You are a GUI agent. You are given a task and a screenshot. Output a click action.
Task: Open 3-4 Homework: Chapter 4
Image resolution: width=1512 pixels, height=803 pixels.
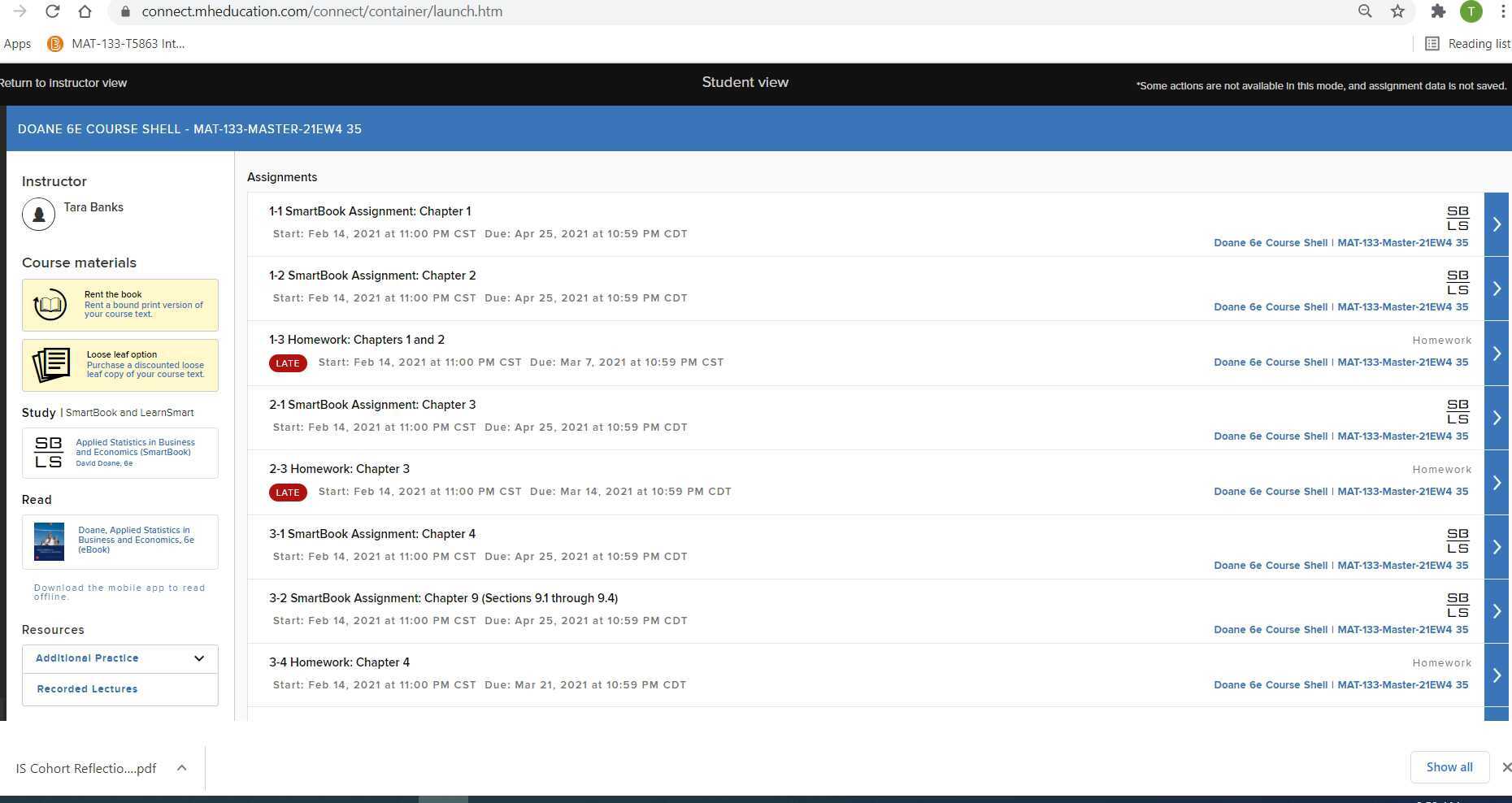[339, 662]
